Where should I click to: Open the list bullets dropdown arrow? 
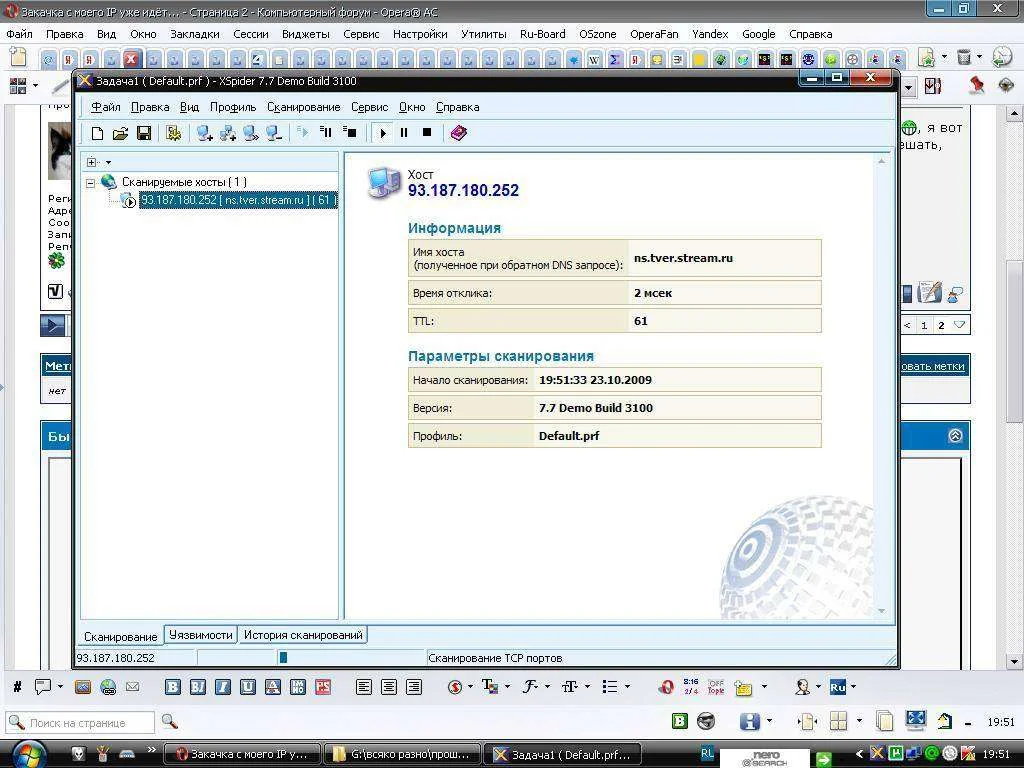click(x=628, y=687)
